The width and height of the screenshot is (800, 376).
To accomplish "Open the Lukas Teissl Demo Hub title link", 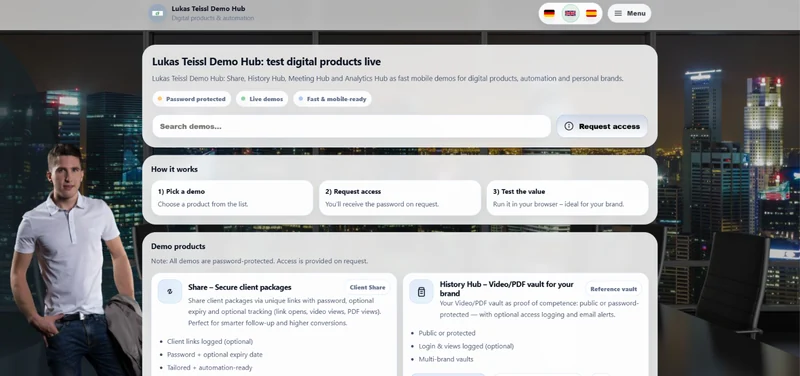I will coord(208,9).
